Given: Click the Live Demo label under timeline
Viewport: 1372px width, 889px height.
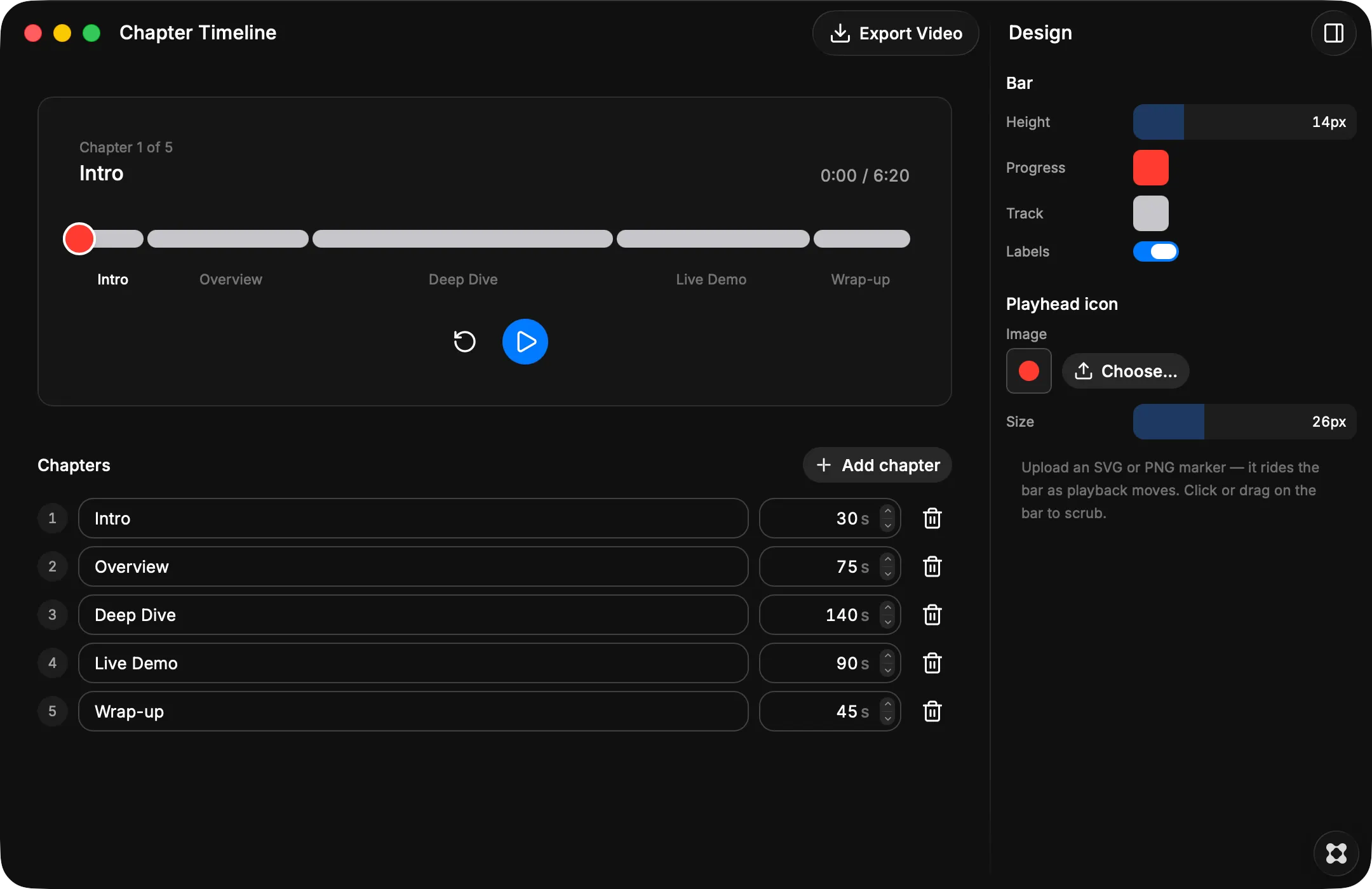Looking at the screenshot, I should click(711, 279).
